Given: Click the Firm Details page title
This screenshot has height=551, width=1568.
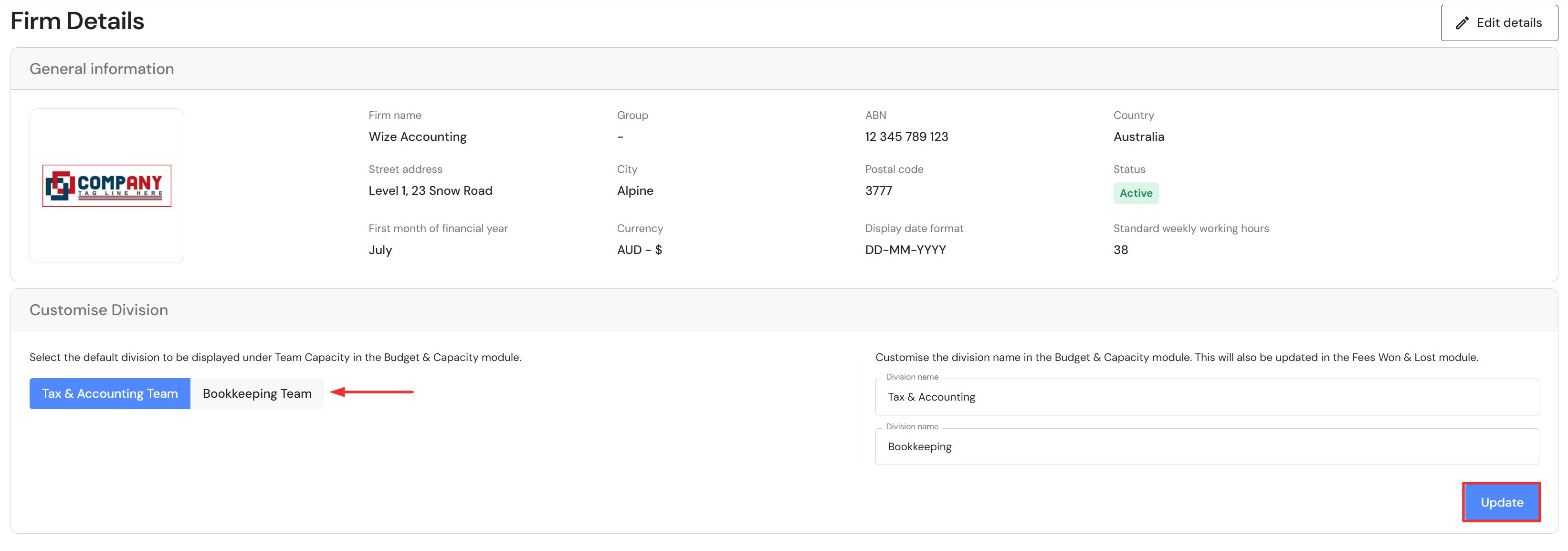Looking at the screenshot, I should (x=77, y=21).
